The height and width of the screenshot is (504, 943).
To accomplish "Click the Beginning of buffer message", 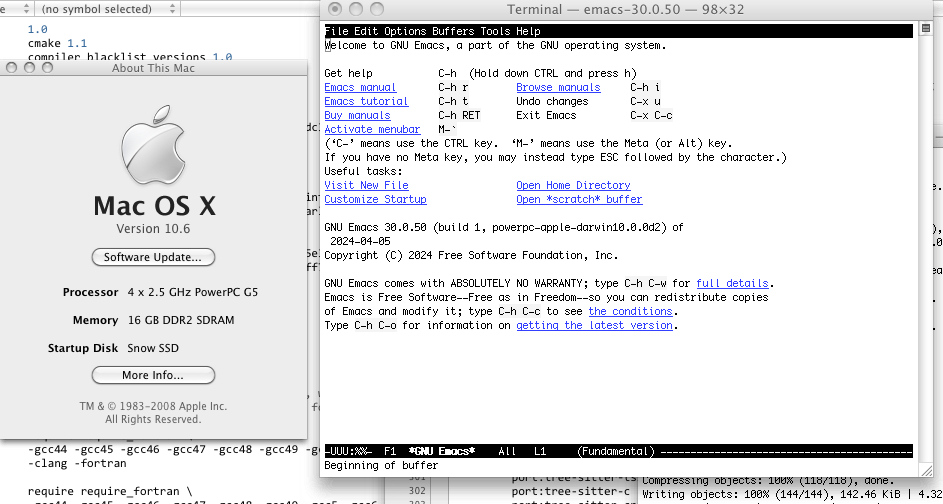I will [x=381, y=466].
